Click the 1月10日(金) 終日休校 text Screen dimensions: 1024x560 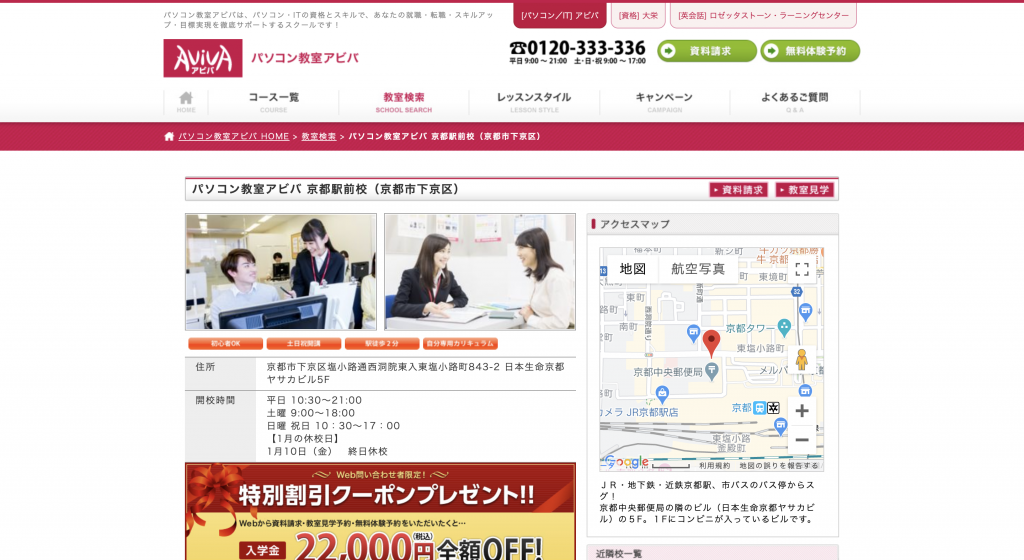pyautogui.click(x=327, y=451)
